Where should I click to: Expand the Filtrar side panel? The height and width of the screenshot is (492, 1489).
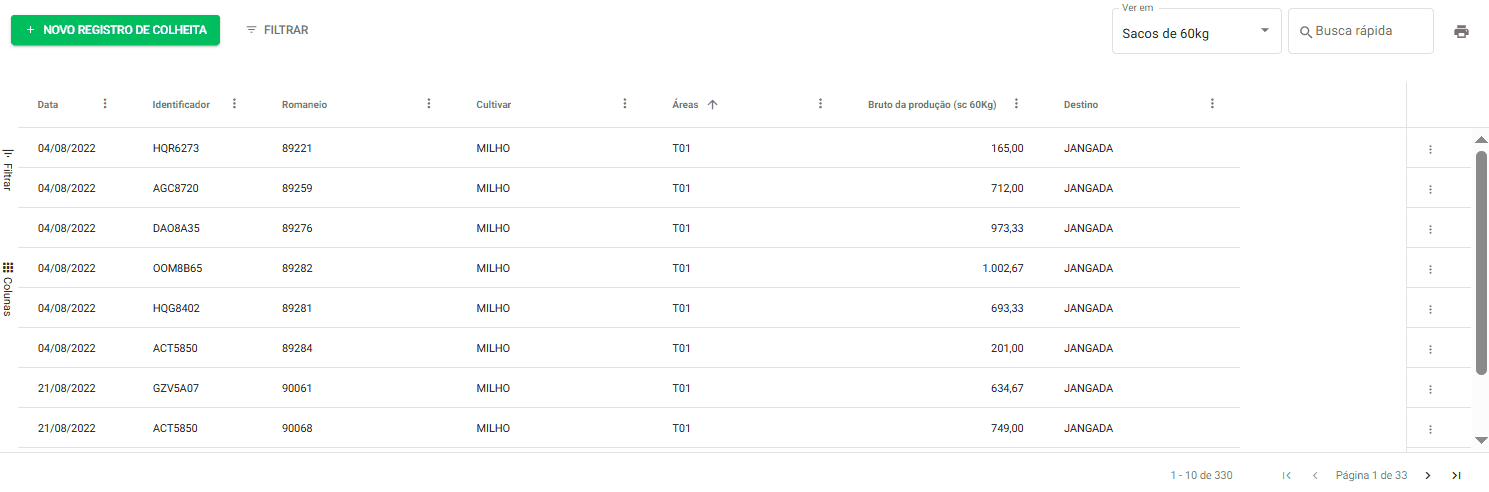click(7, 170)
